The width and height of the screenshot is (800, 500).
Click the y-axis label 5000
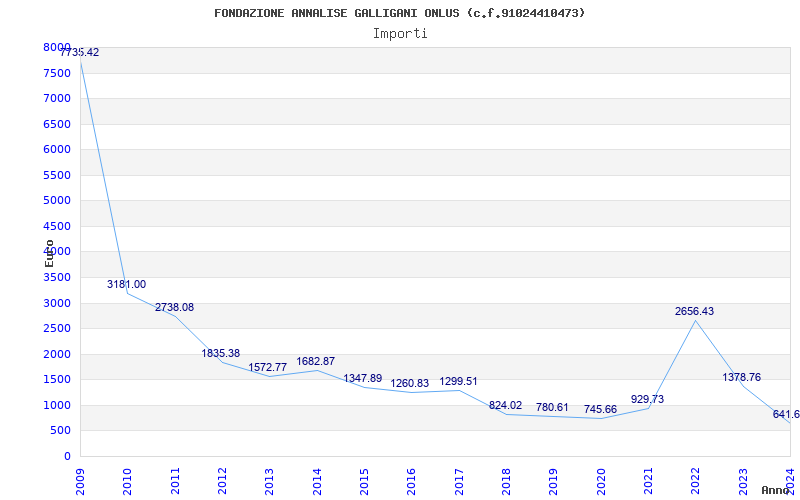[x=57, y=201]
